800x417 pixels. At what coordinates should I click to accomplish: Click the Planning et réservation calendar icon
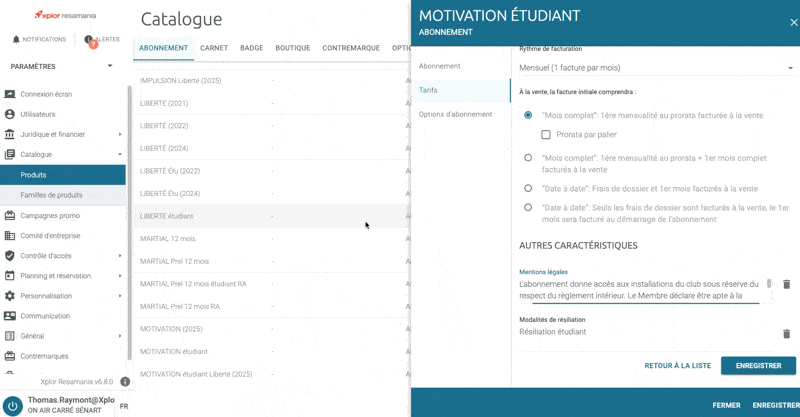click(x=9, y=276)
